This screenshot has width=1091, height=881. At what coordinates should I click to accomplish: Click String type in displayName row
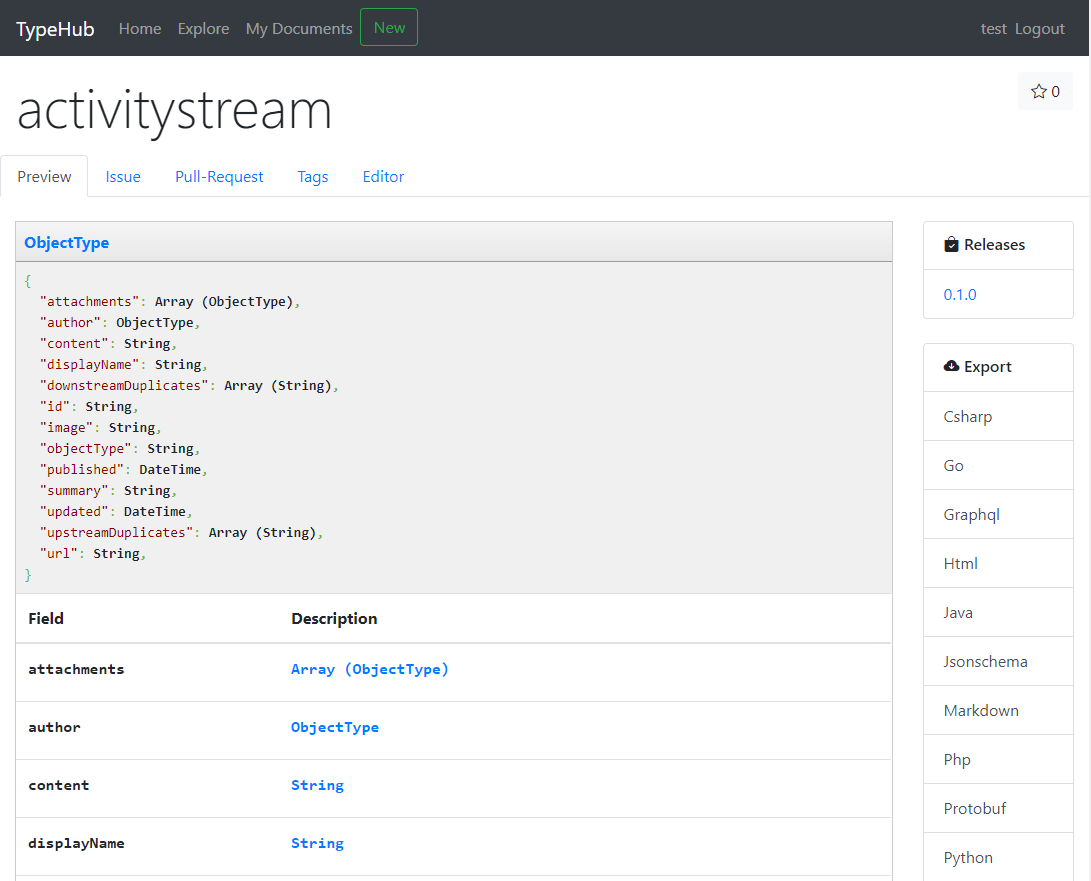(x=317, y=843)
